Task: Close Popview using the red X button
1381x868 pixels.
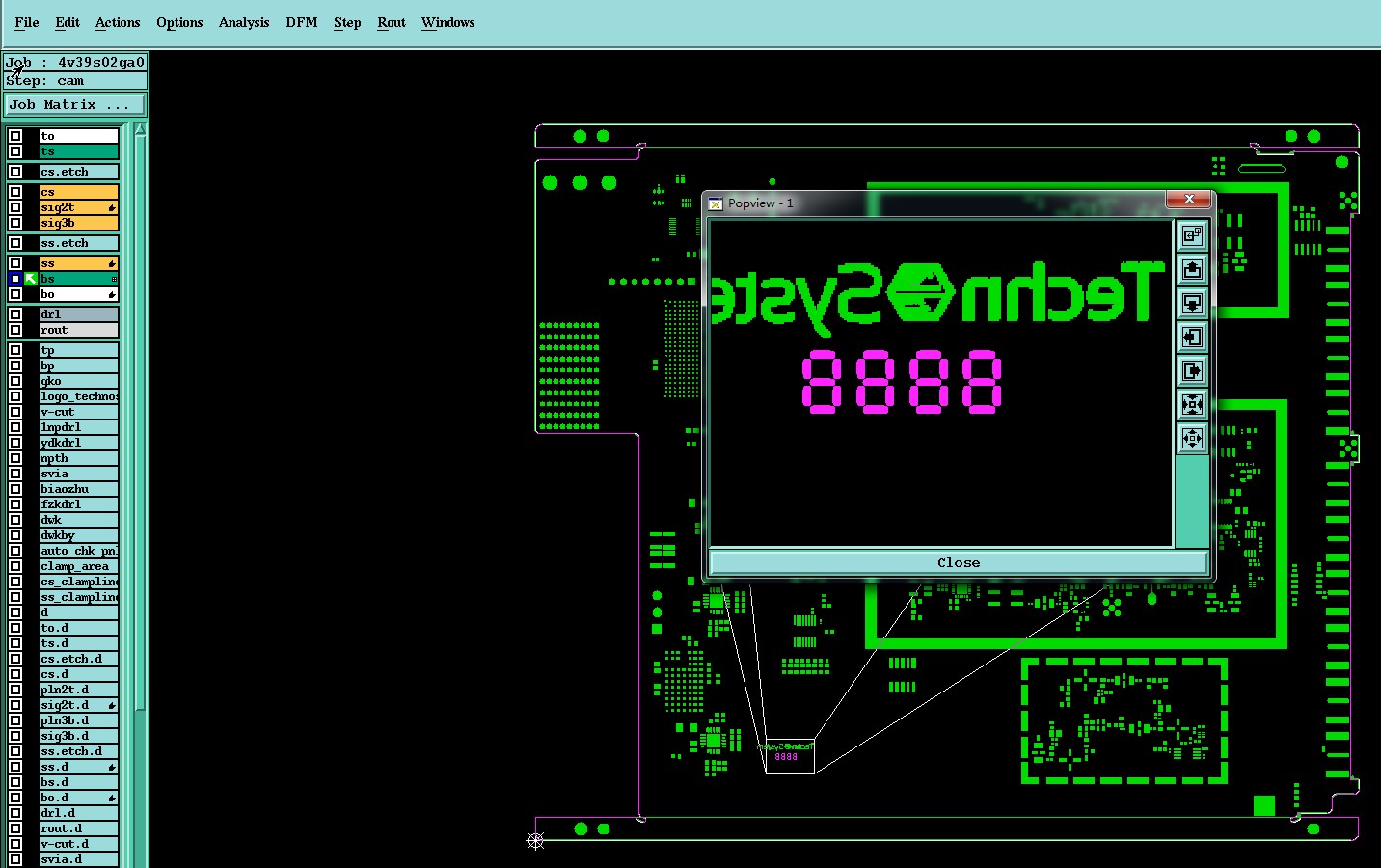Action: click(1189, 199)
